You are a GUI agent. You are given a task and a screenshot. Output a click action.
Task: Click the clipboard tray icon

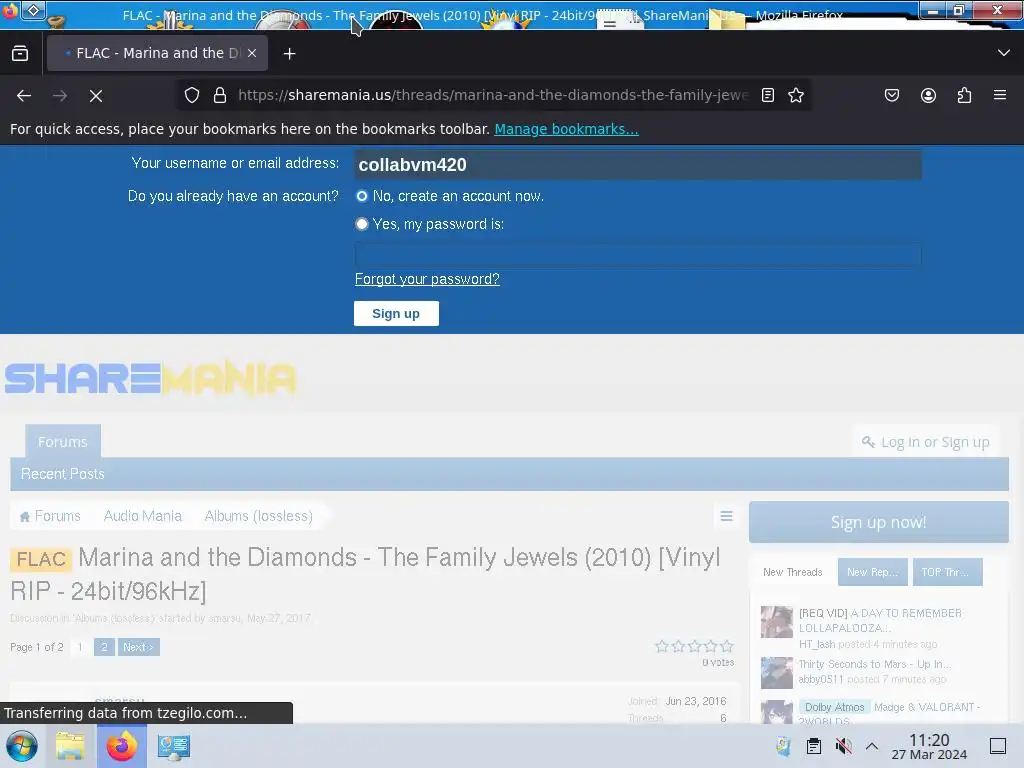coord(814,746)
